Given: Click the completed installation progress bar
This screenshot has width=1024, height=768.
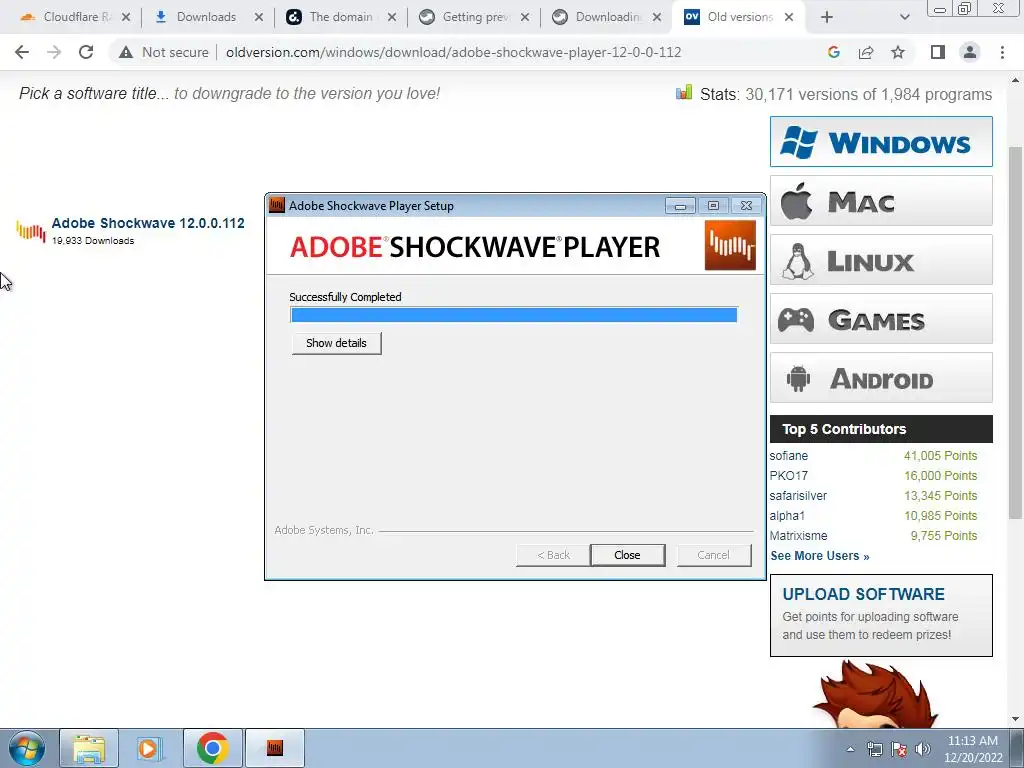Looking at the screenshot, I should 514,315.
